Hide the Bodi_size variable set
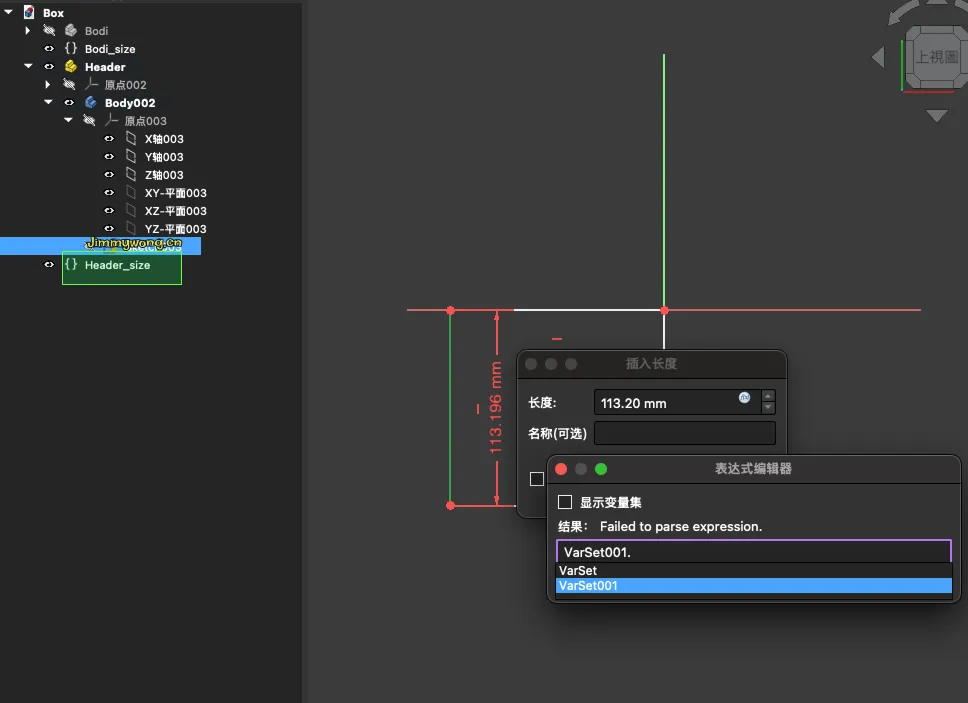This screenshot has width=968, height=703. pos(49,49)
